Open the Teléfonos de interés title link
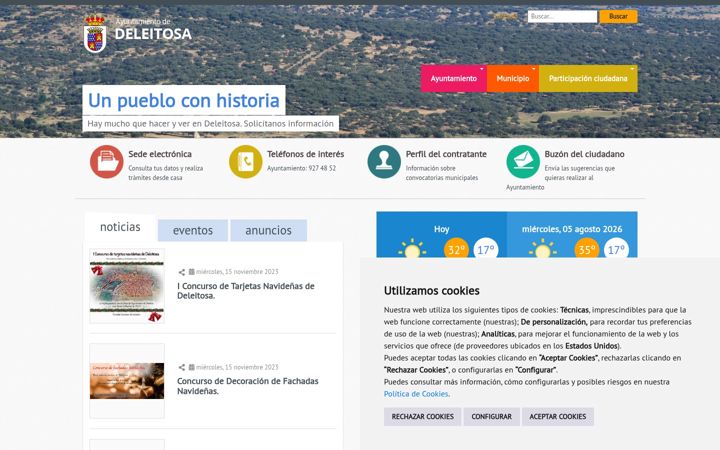 [x=305, y=154]
